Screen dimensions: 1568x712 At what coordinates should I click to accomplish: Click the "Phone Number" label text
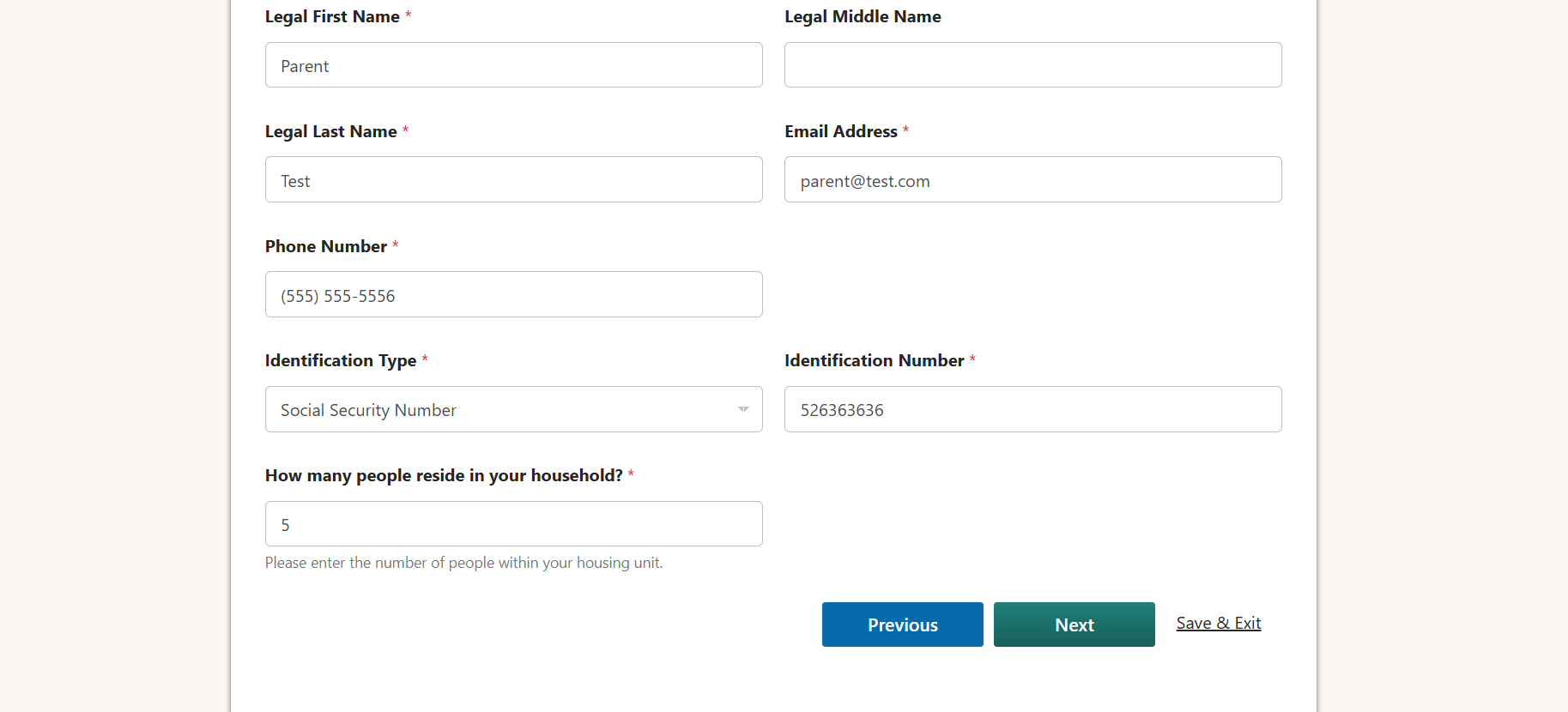(326, 247)
